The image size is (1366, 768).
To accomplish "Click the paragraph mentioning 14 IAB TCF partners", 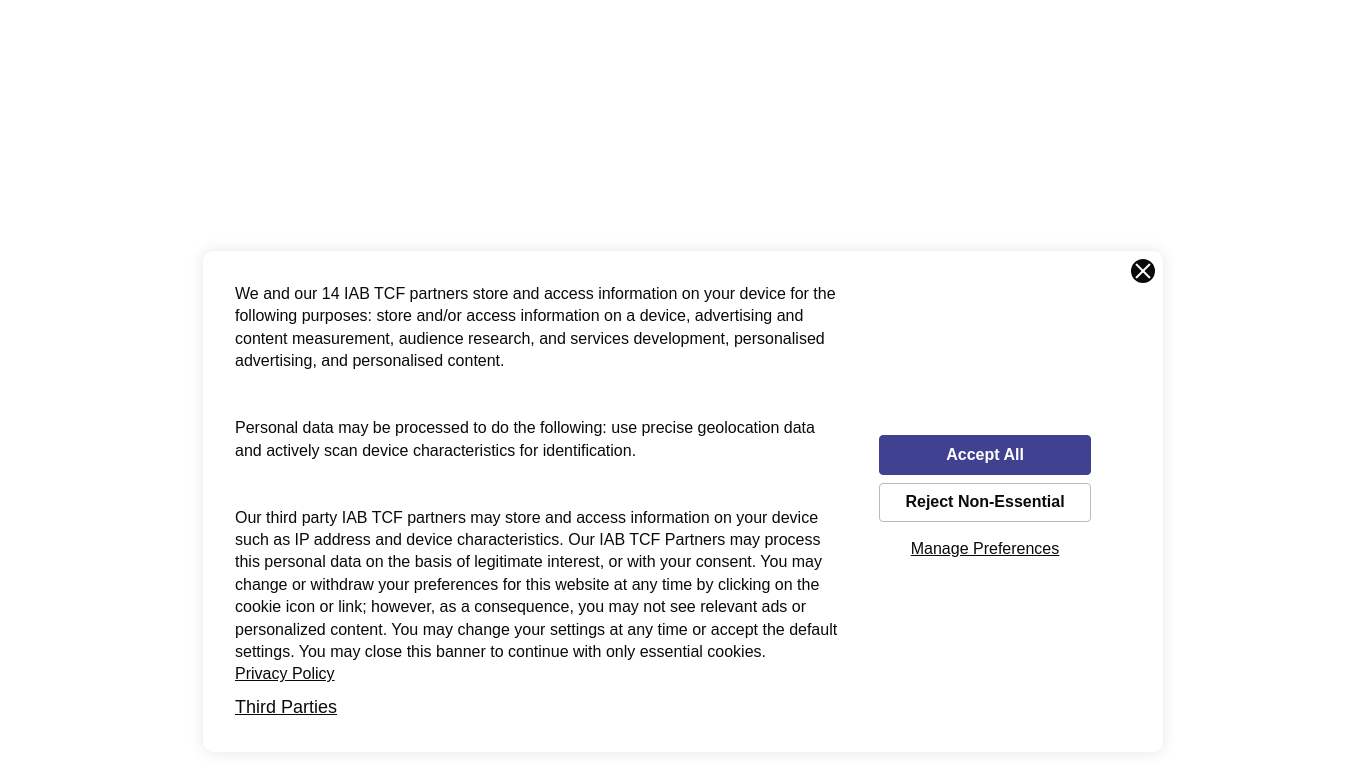I will tap(536, 327).
